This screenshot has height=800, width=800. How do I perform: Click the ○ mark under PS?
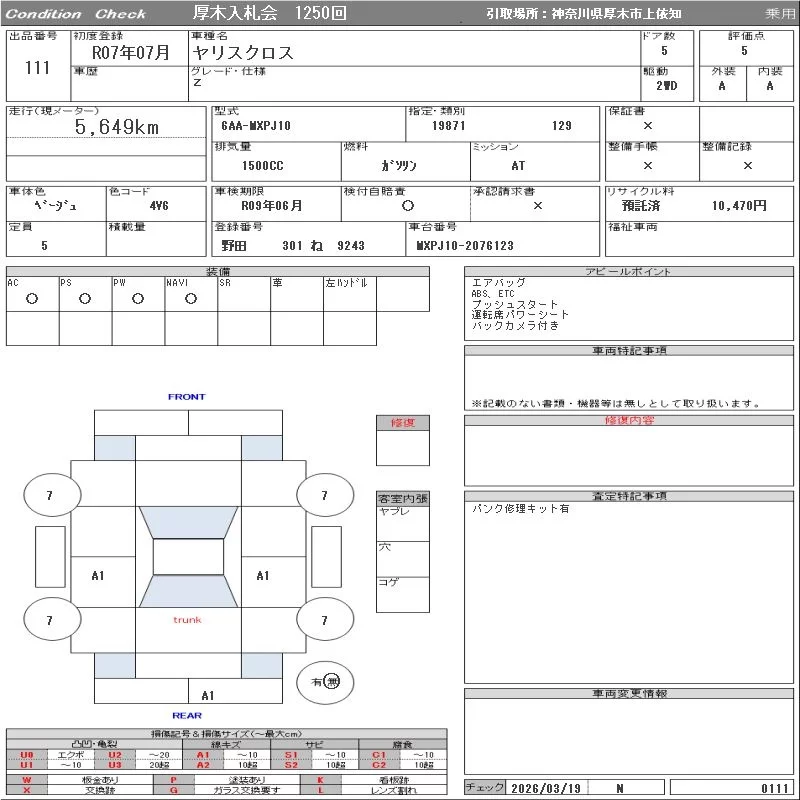click(85, 299)
